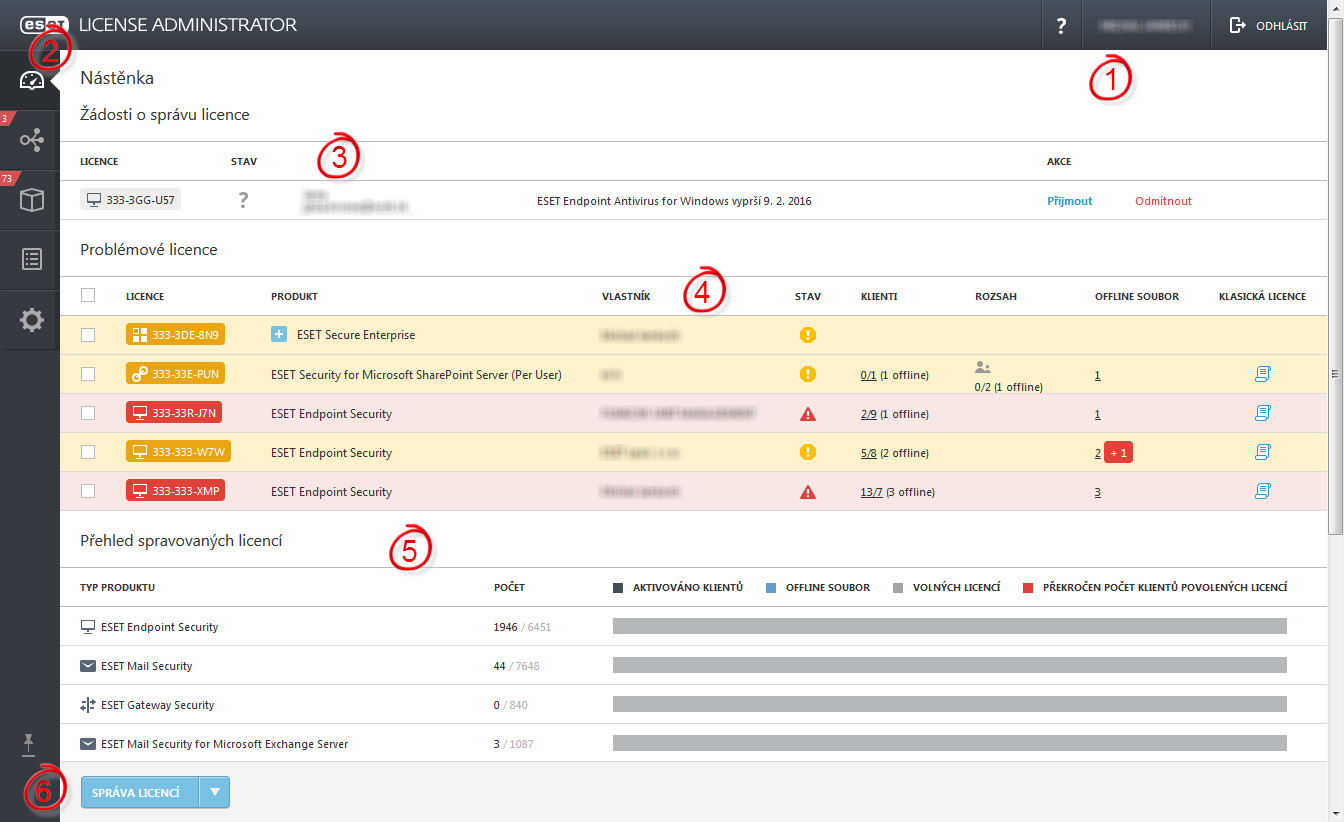
Task: Toggle select-all checkbox in Problémové licence header
Action: point(88,295)
